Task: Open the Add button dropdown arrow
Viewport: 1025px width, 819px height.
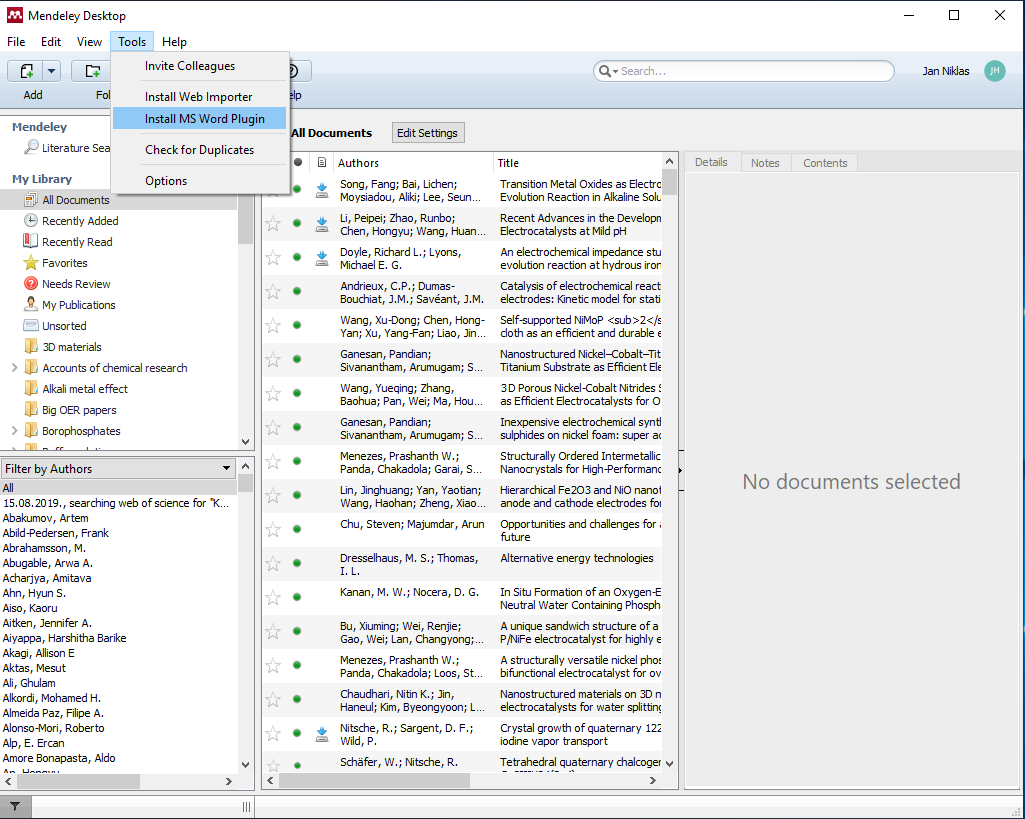Action: [51, 71]
